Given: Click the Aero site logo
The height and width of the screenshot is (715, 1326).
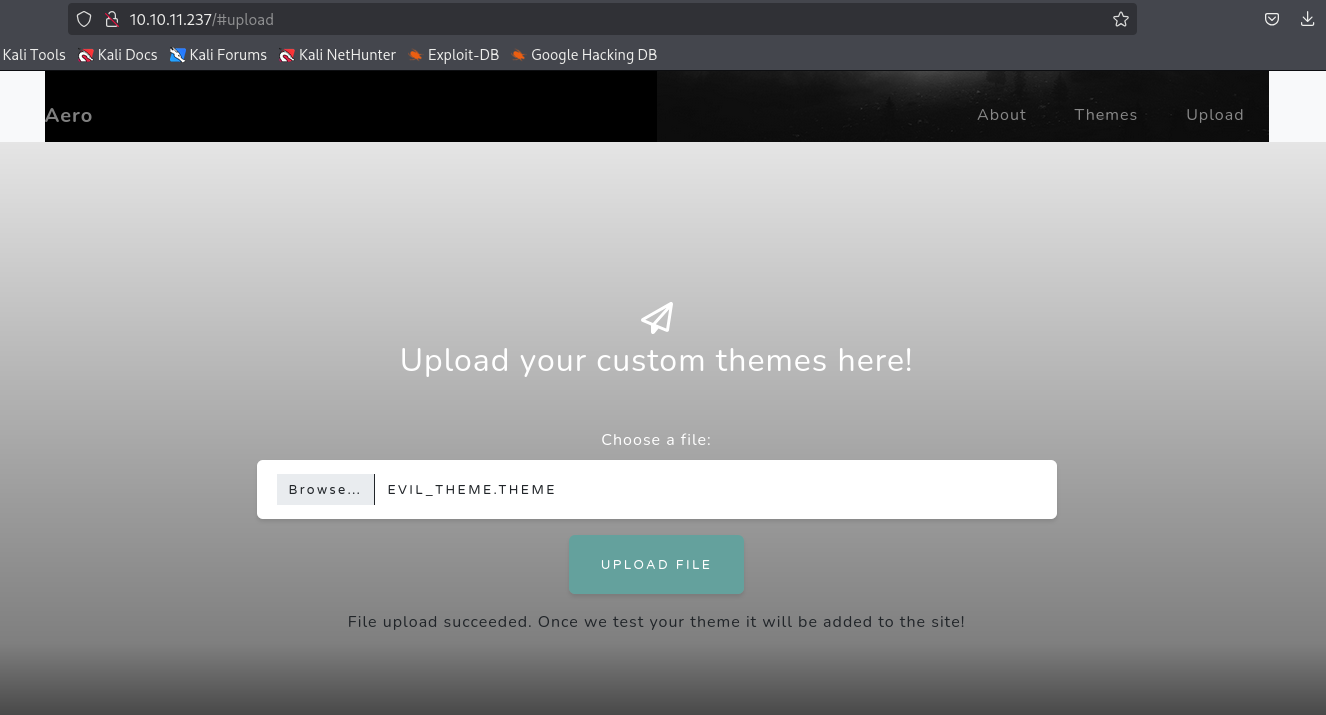Looking at the screenshot, I should coord(69,115).
